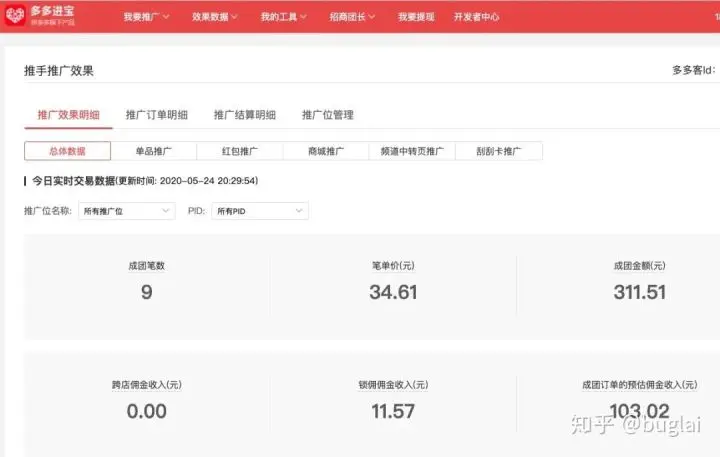Click the 跨店佣金收入 value 0.00
This screenshot has height=457, width=720.
tap(146, 411)
